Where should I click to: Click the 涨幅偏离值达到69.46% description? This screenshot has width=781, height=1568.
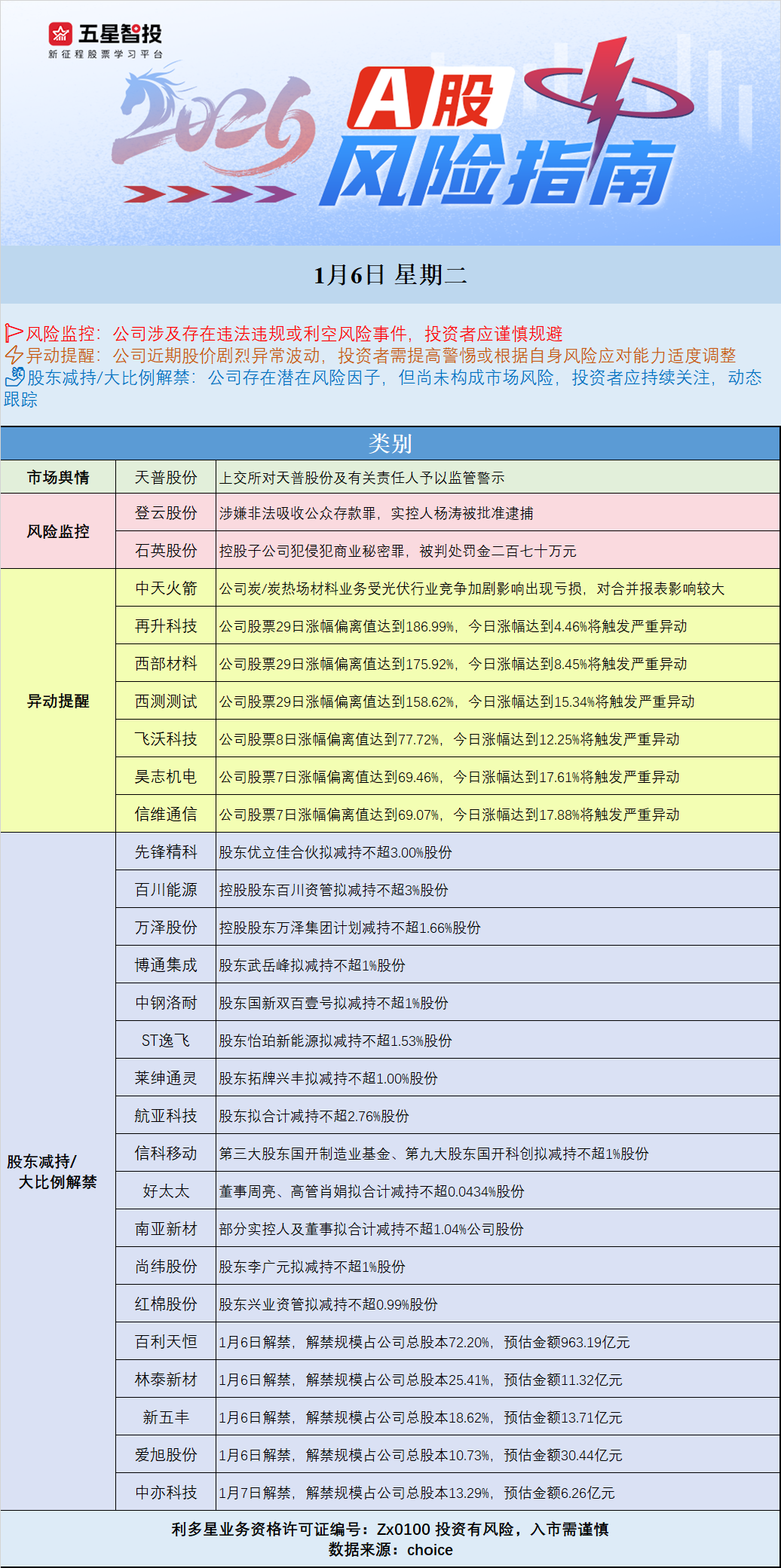(449, 777)
